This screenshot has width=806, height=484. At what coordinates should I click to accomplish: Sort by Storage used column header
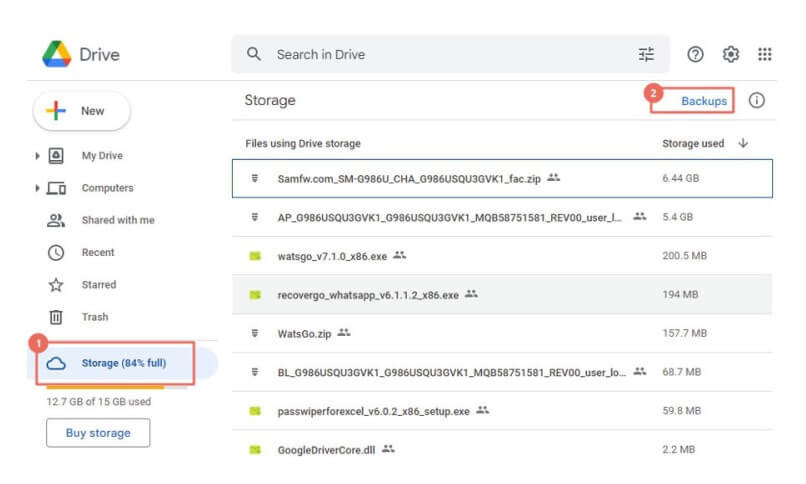693,144
